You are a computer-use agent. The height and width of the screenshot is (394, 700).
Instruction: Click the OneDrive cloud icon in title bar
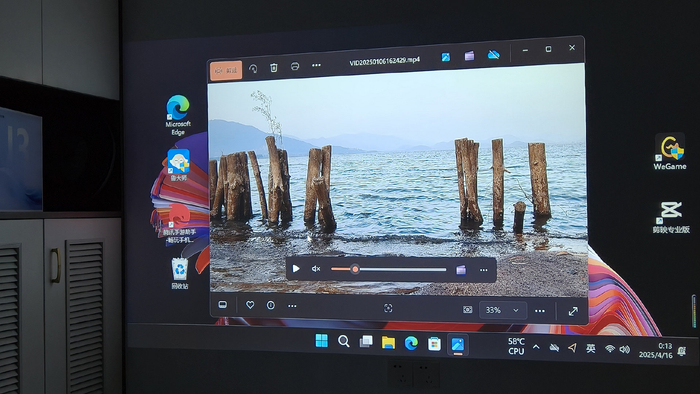click(x=493, y=54)
